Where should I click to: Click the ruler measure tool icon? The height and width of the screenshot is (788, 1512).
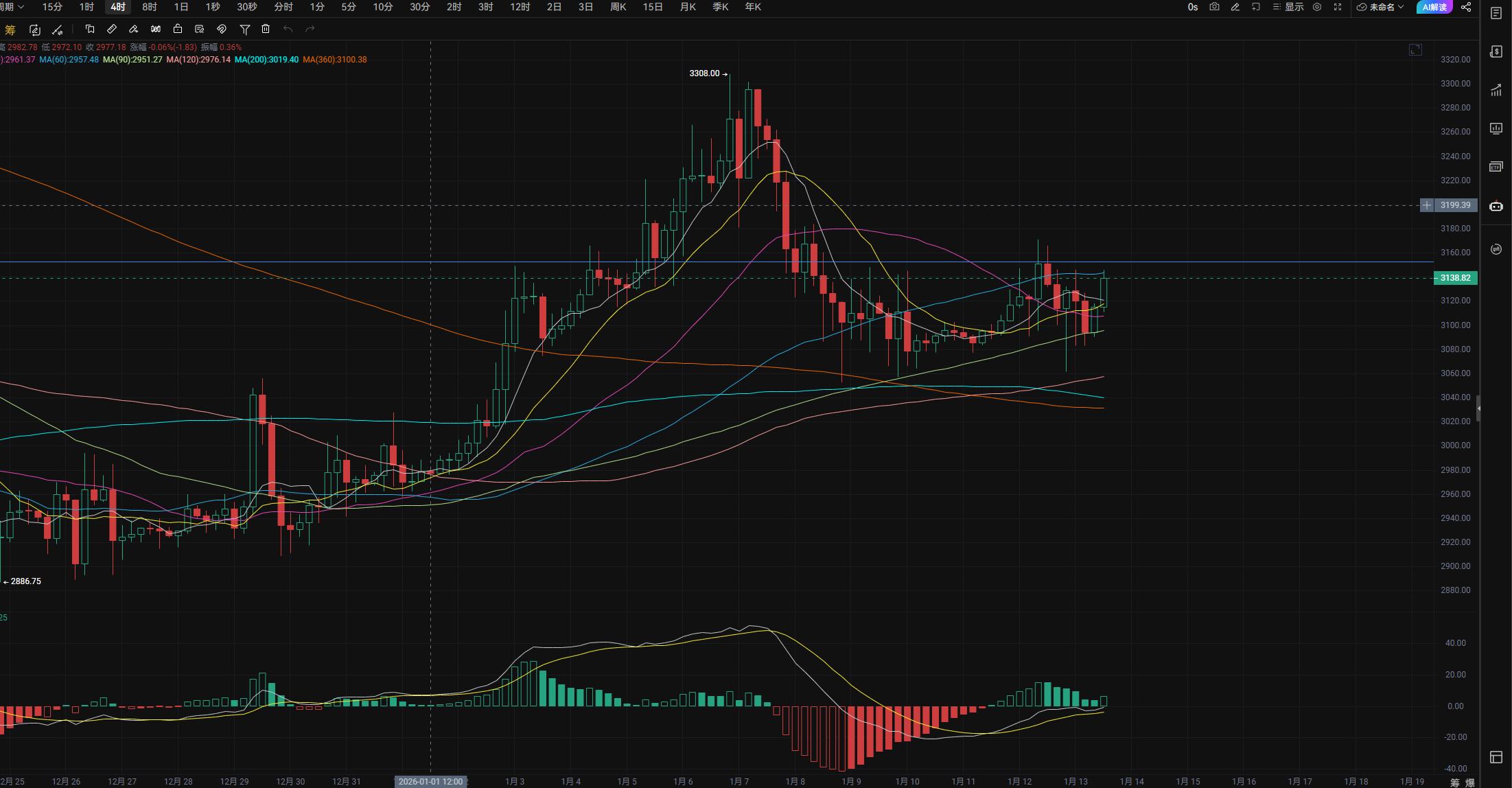112,29
